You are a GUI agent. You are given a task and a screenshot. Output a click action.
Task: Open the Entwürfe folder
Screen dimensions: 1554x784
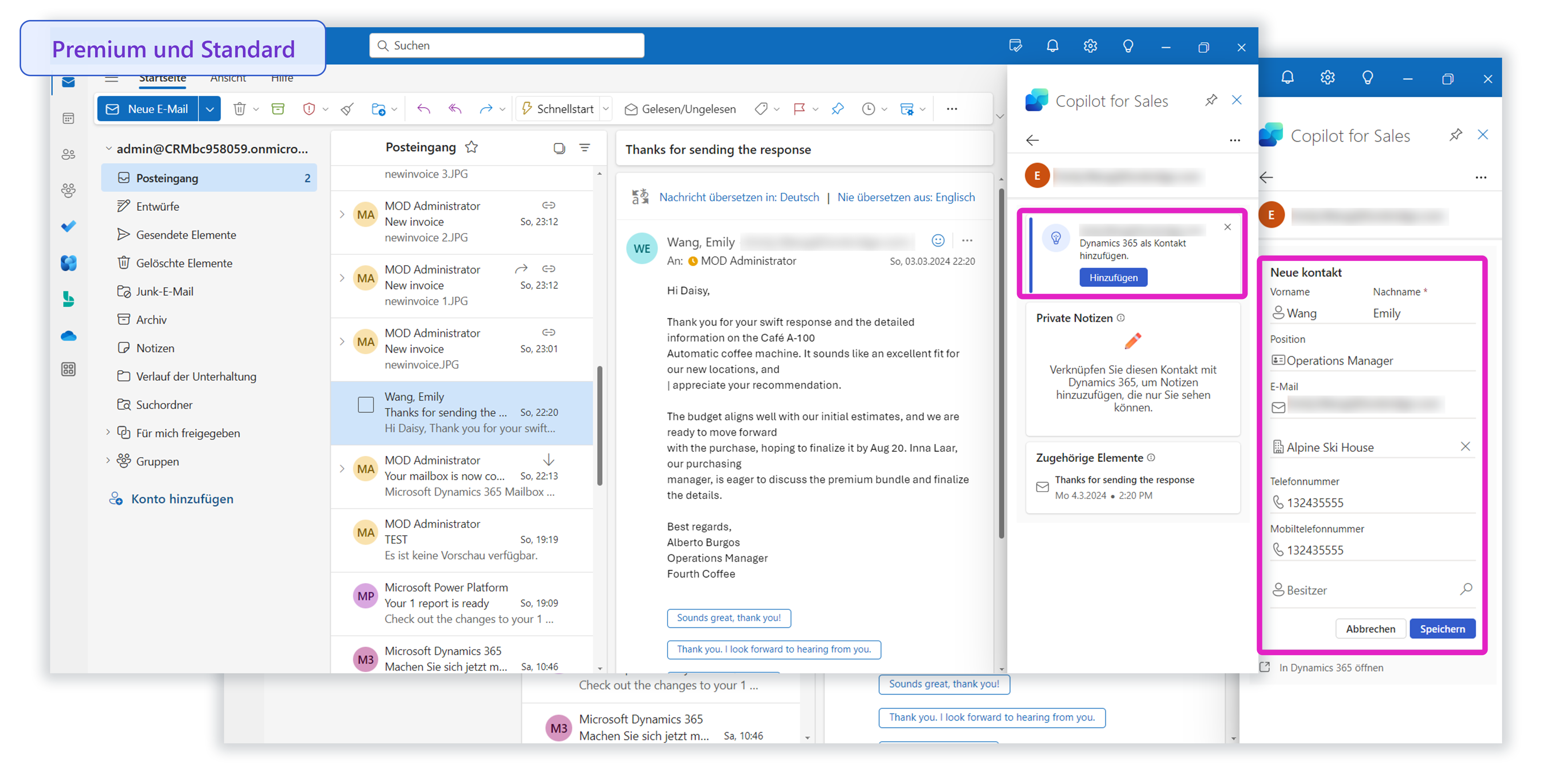(x=158, y=206)
